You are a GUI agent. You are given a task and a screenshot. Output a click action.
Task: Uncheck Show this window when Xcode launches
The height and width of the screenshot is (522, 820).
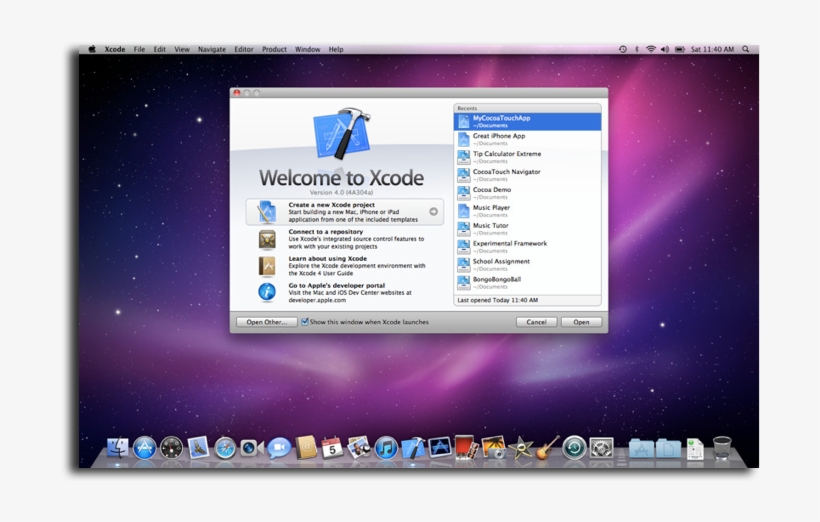(x=305, y=322)
